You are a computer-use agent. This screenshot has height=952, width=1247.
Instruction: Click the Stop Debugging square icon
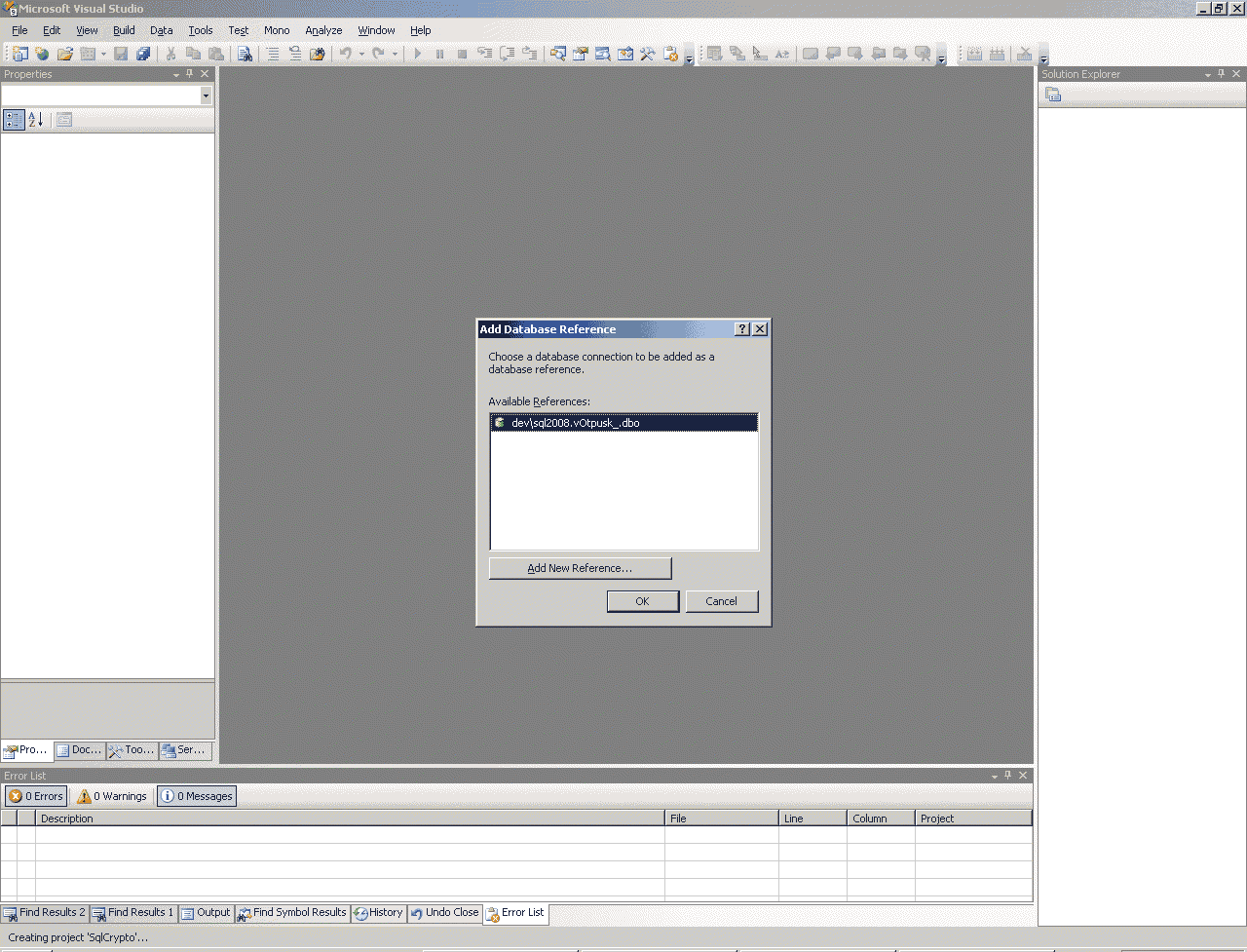click(x=463, y=55)
